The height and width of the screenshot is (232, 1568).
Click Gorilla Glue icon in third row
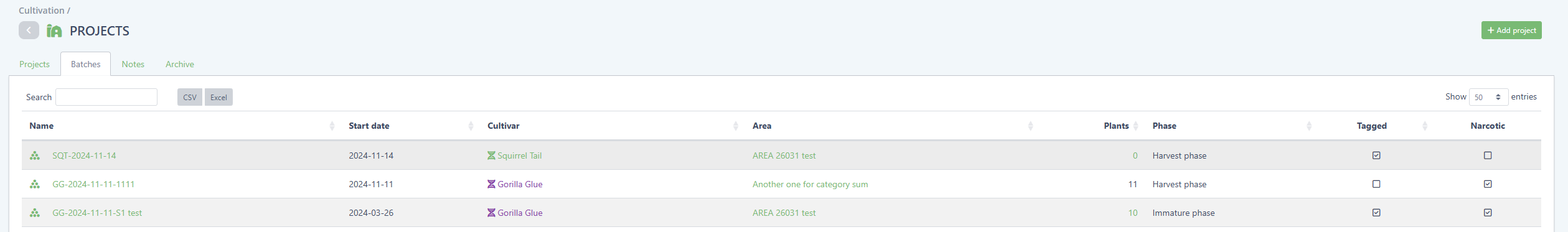coord(491,213)
